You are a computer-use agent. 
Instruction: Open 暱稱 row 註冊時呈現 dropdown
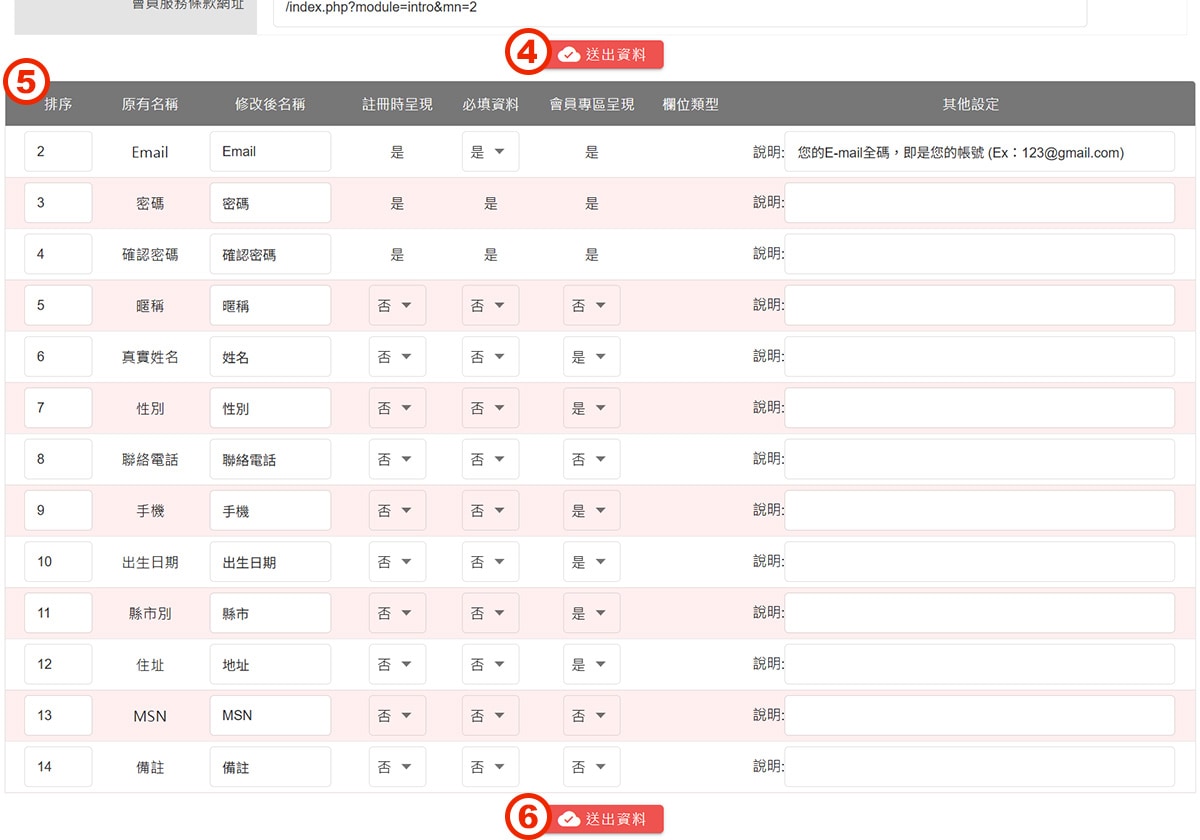pyautogui.click(x=397, y=306)
